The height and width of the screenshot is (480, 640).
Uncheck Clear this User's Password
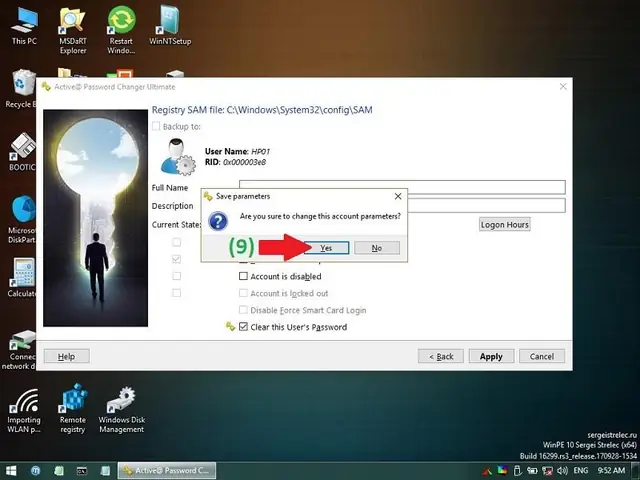[243, 327]
